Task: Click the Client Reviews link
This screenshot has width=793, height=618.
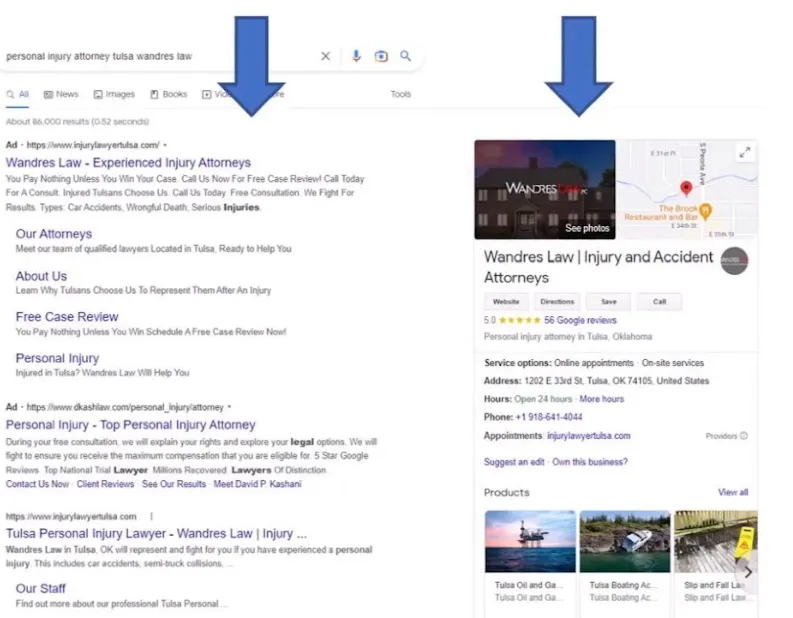Action: 105,484
